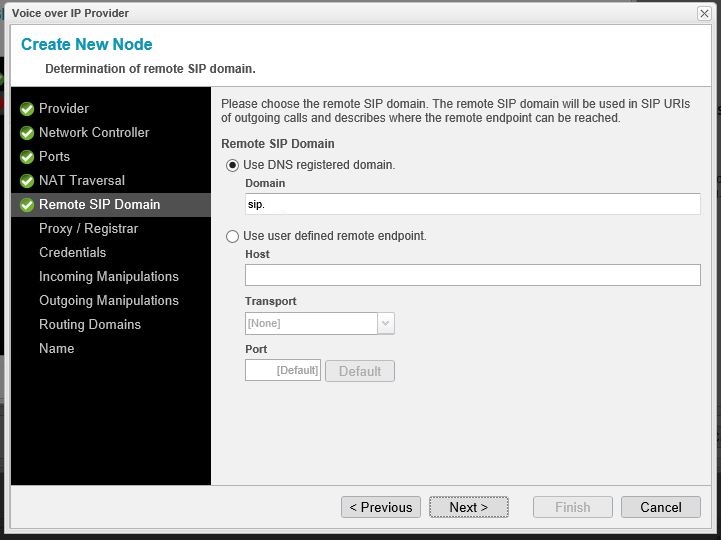Click the green checkmark beside Provider

(27, 109)
